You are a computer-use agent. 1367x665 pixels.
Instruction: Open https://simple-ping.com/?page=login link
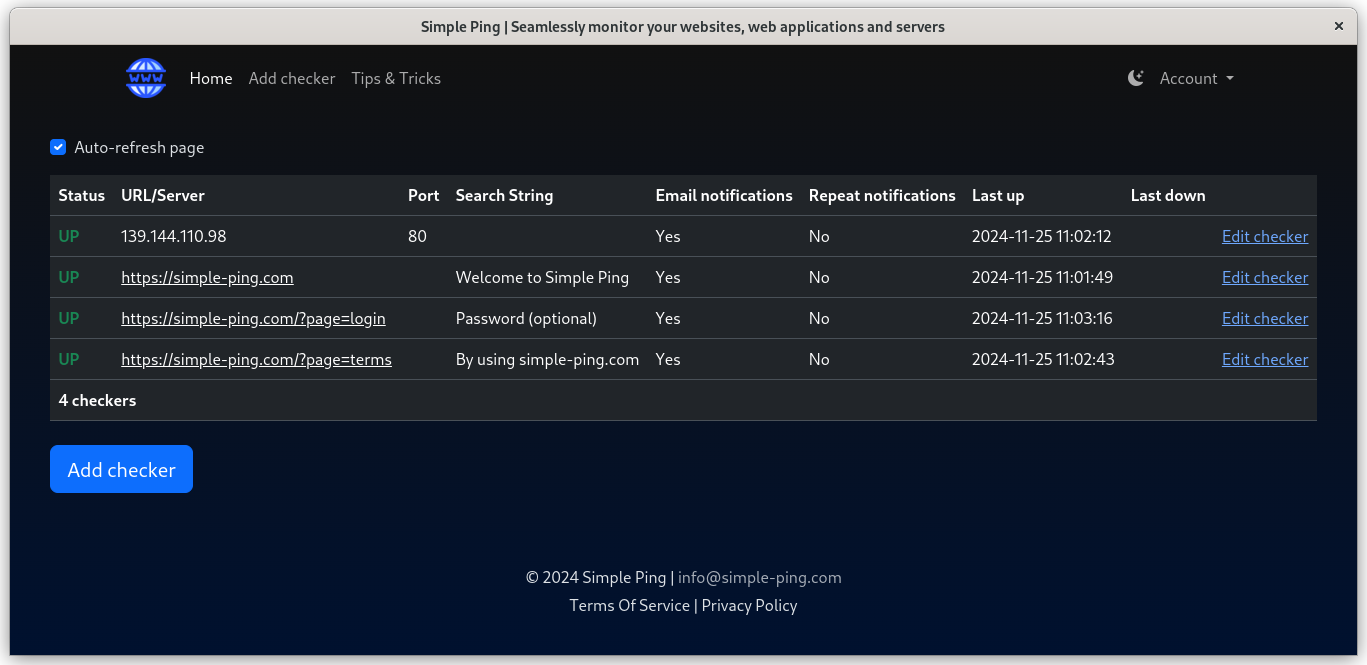click(x=253, y=318)
